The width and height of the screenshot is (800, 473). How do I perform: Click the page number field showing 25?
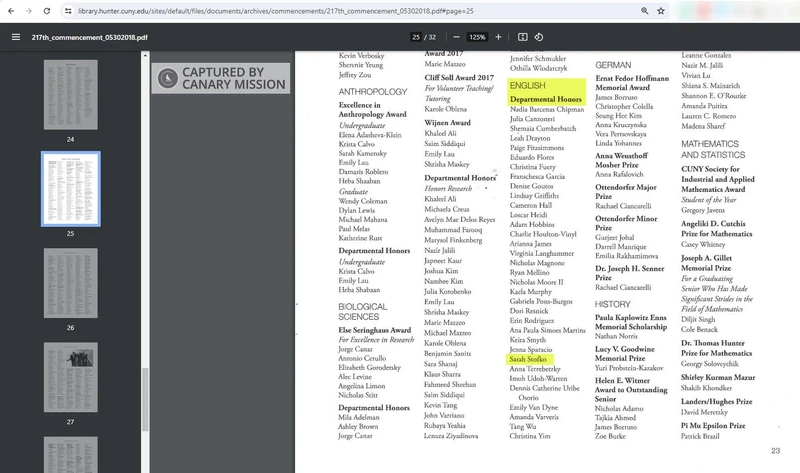(x=415, y=37)
